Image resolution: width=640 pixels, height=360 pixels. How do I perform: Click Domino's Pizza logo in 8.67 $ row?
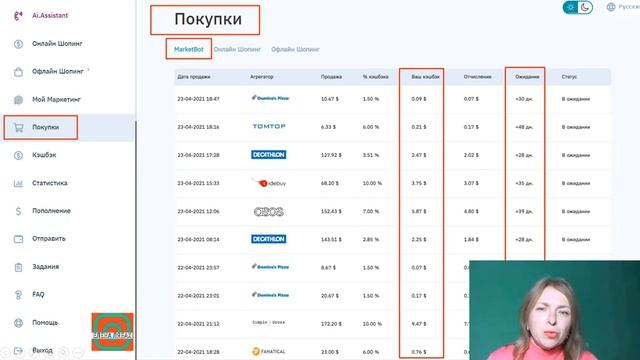[x=270, y=267]
